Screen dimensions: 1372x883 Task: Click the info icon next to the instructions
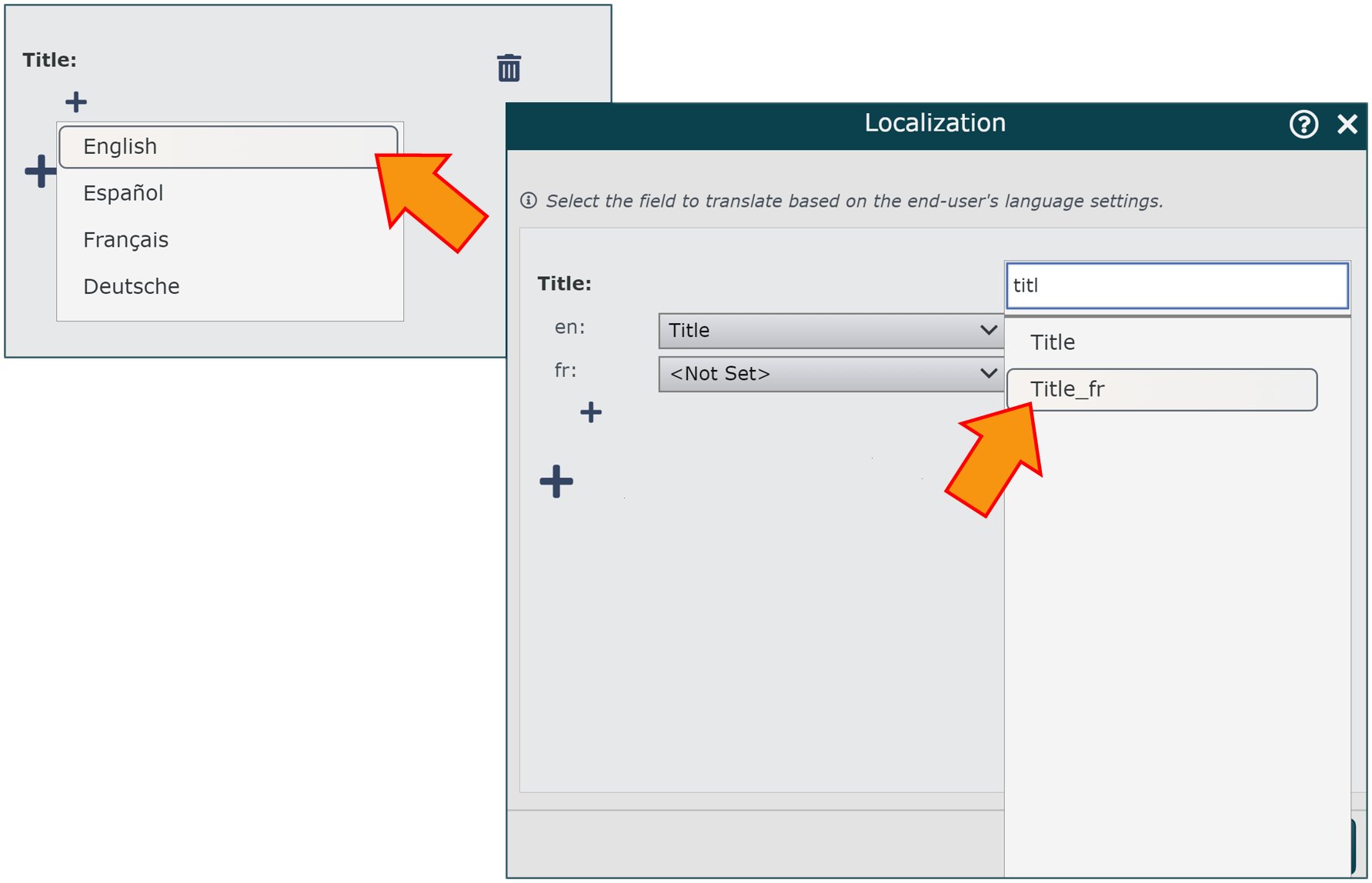click(x=529, y=201)
